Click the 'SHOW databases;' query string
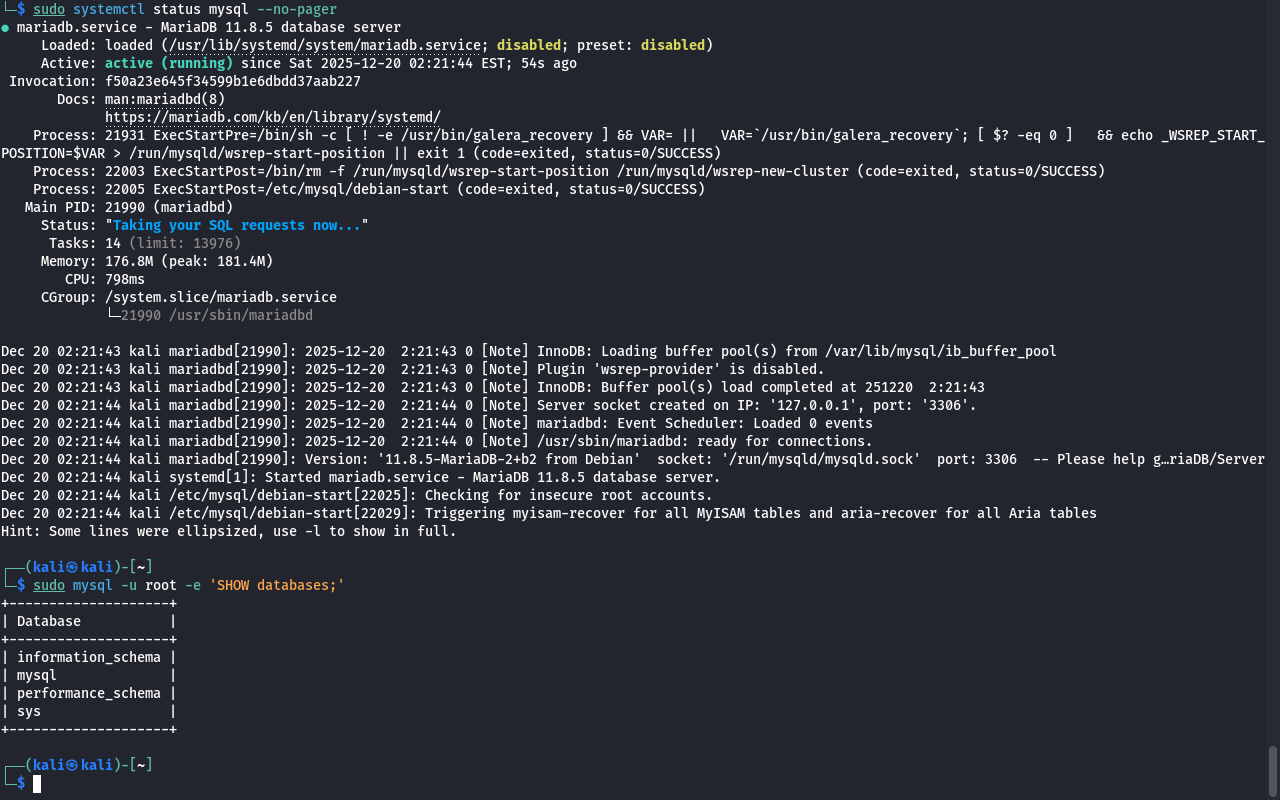Screen dimensions: 1280x800 (x=276, y=585)
